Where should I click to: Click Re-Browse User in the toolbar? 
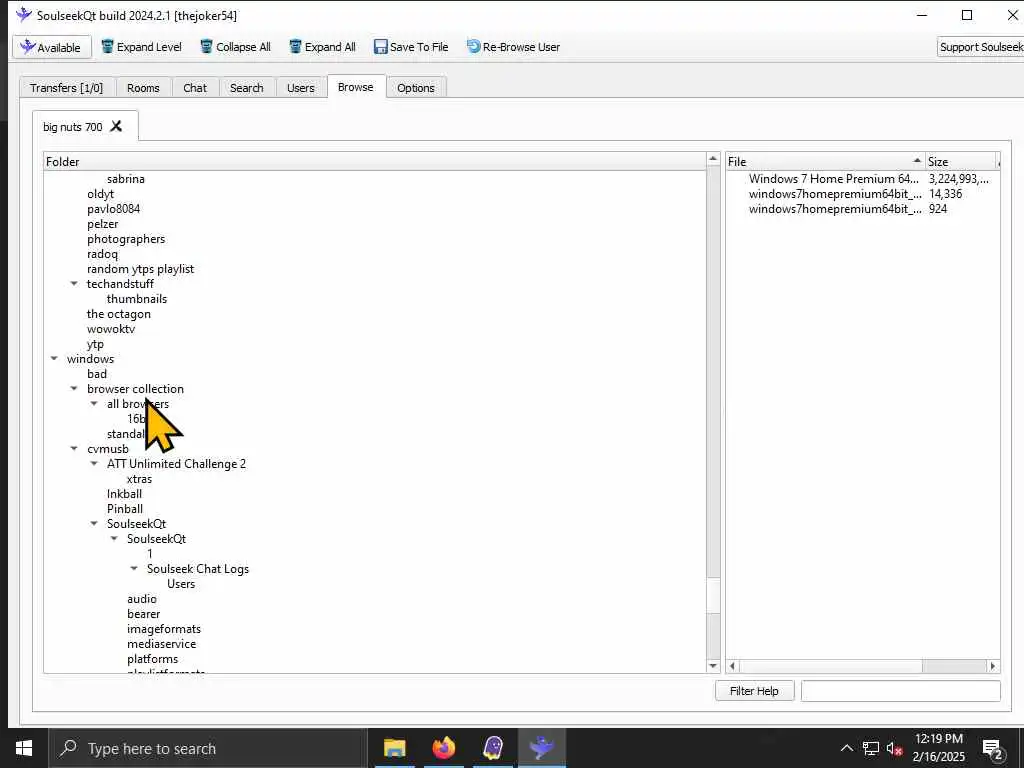coord(513,47)
